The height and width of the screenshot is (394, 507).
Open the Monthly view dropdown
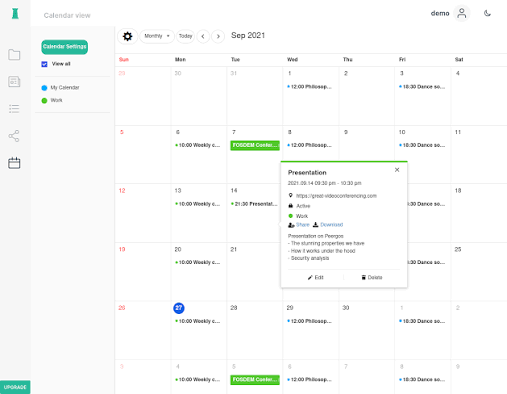(157, 36)
